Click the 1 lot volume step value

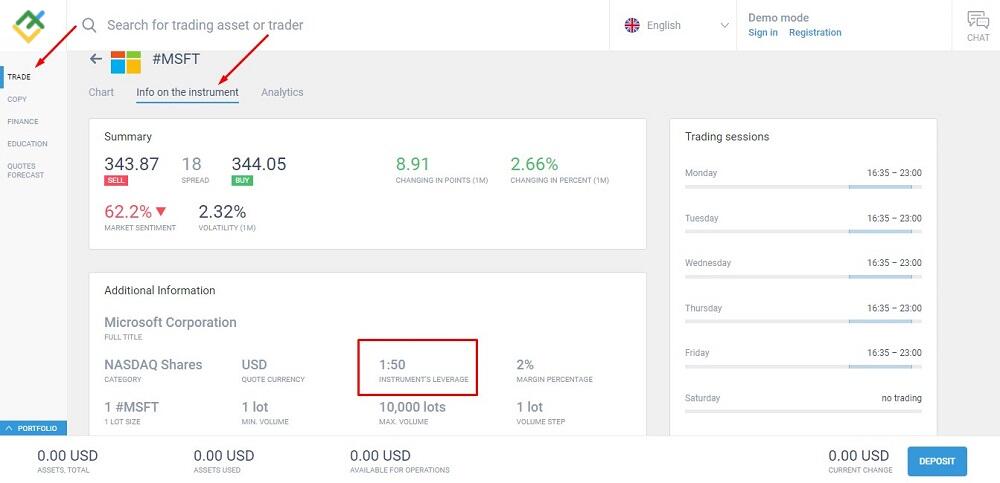click(529, 406)
